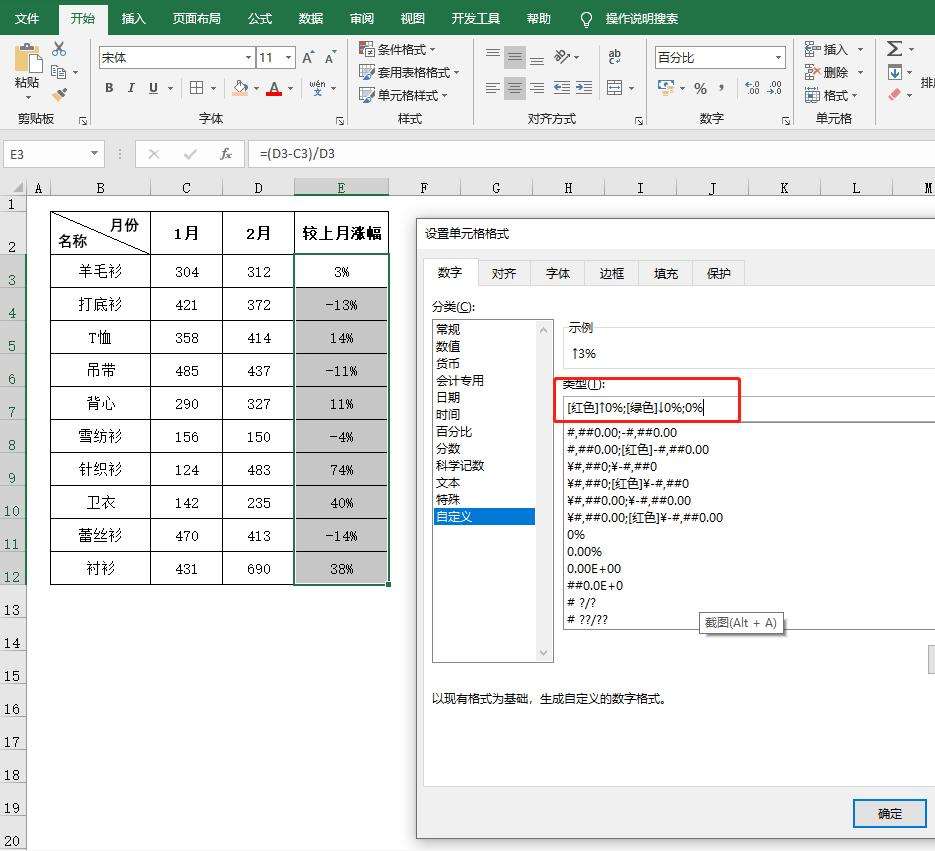Toggle Bold formatting

109,88
